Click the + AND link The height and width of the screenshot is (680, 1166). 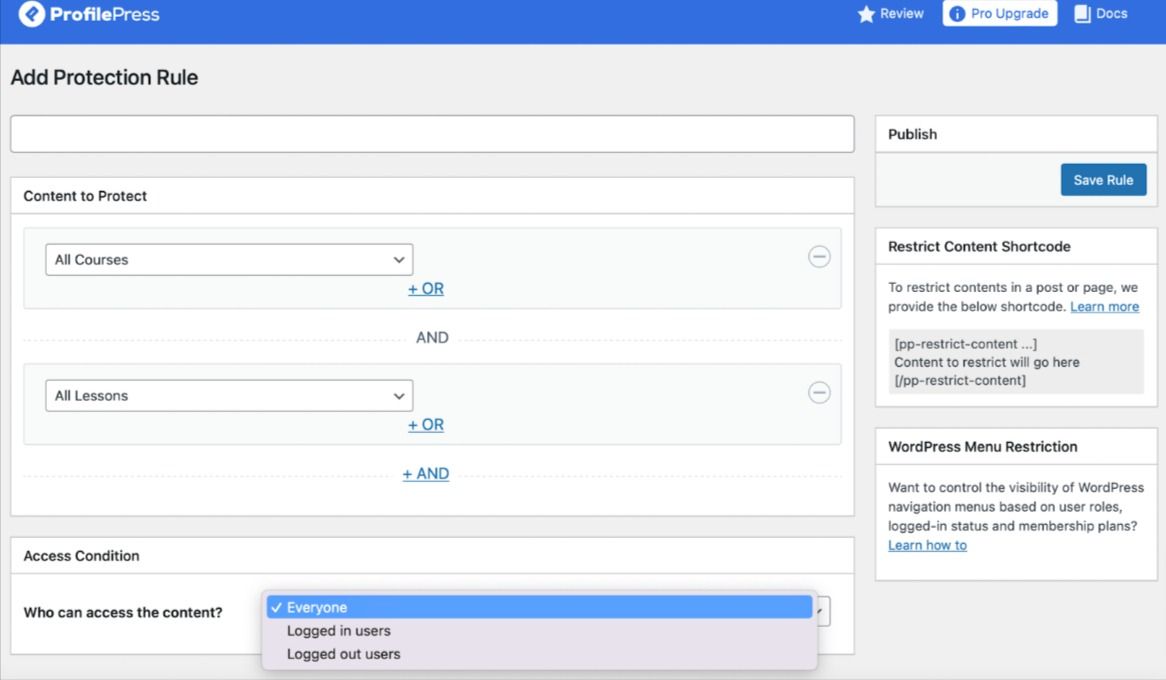(426, 474)
